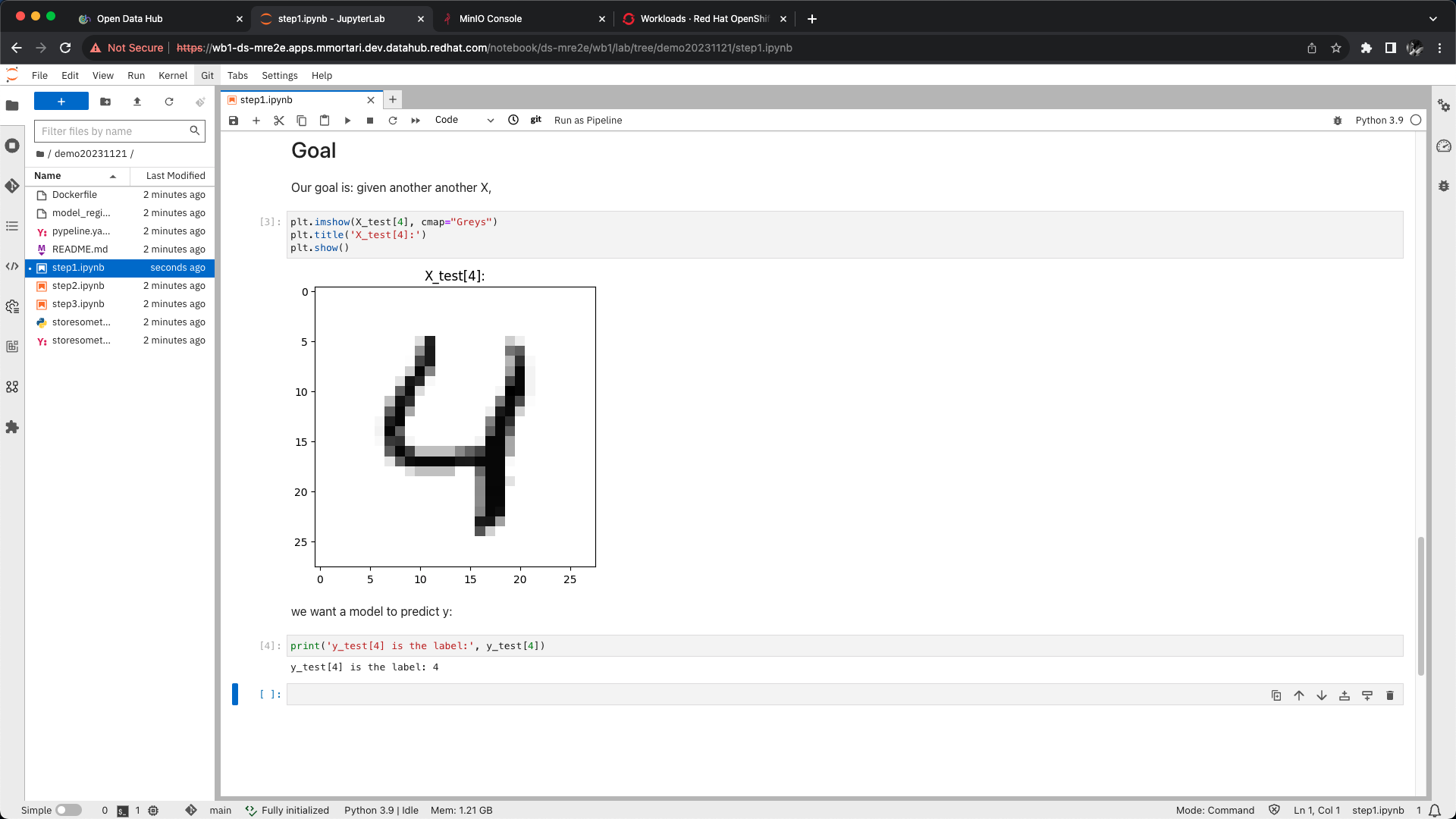
Task: Focus the Filter files by name field
Action: click(x=112, y=131)
